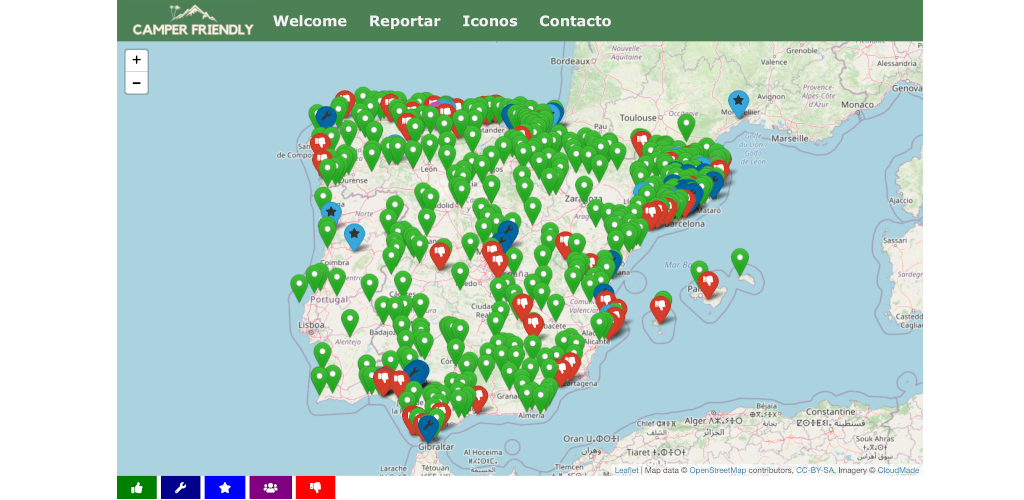This screenshot has height=500, width=1024.
Task: Filter by blue star locations
Action: pos(225,488)
